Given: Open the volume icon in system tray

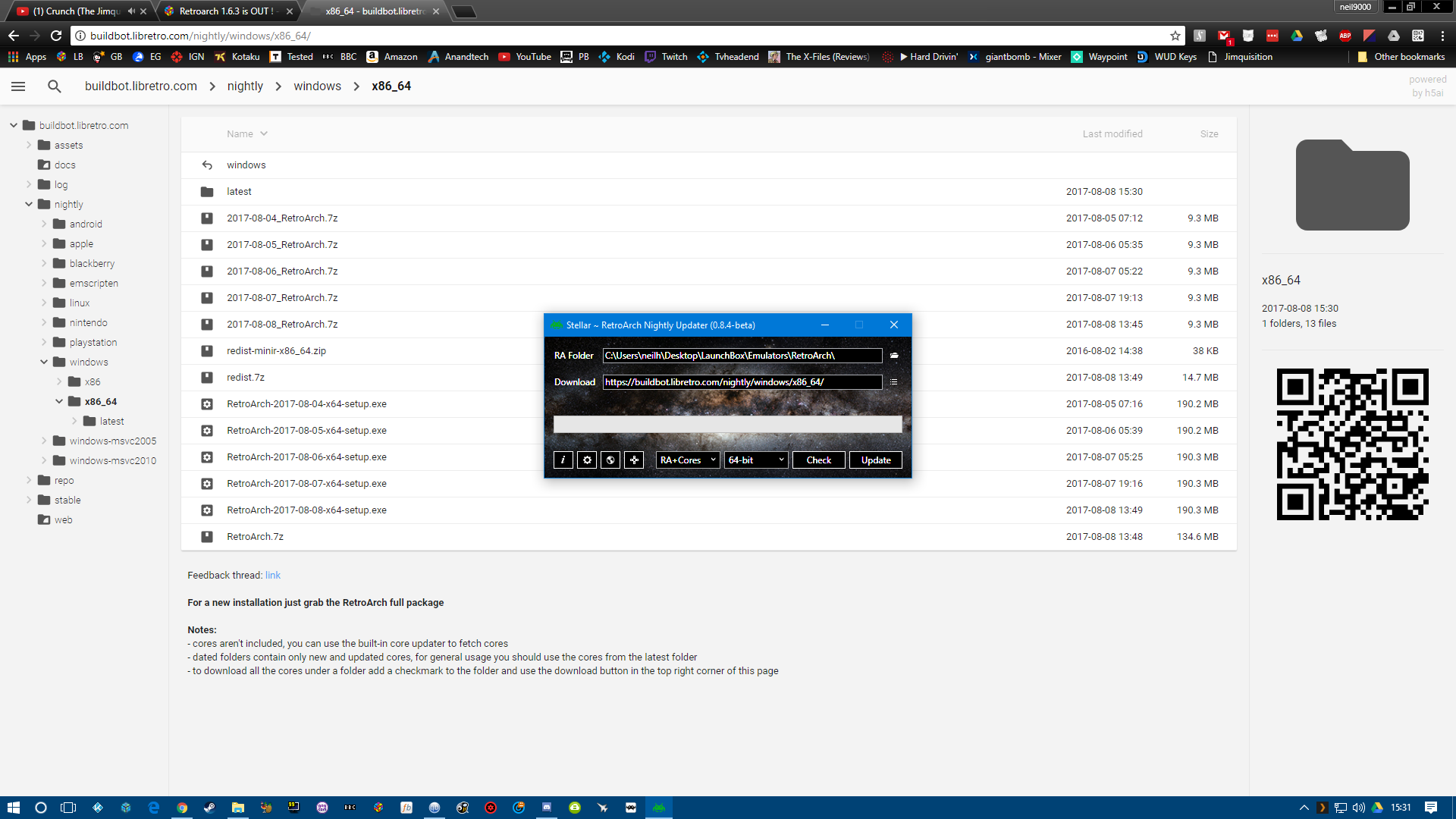Looking at the screenshot, I should [1358, 808].
